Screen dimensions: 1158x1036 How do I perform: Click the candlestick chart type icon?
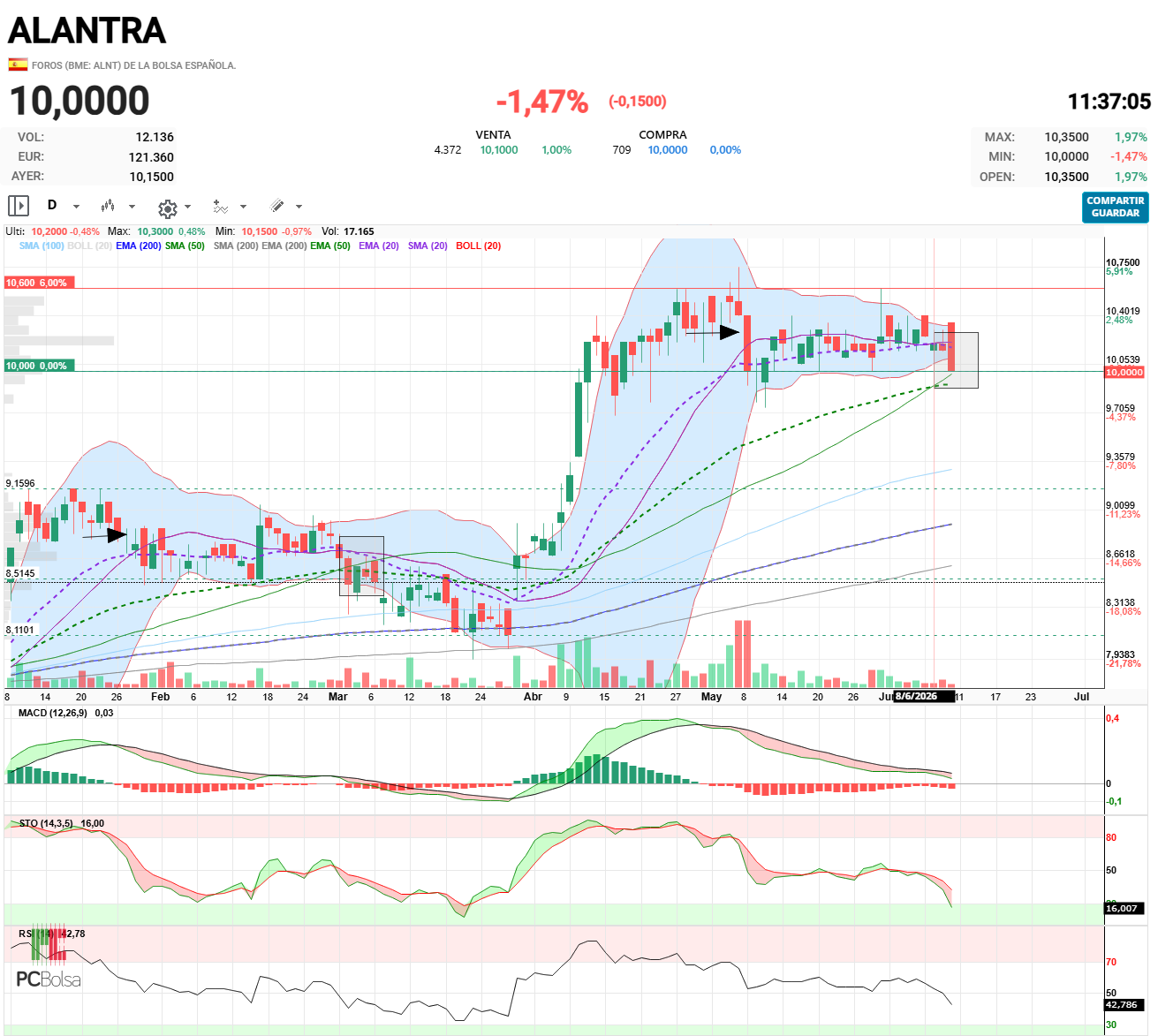point(108,206)
